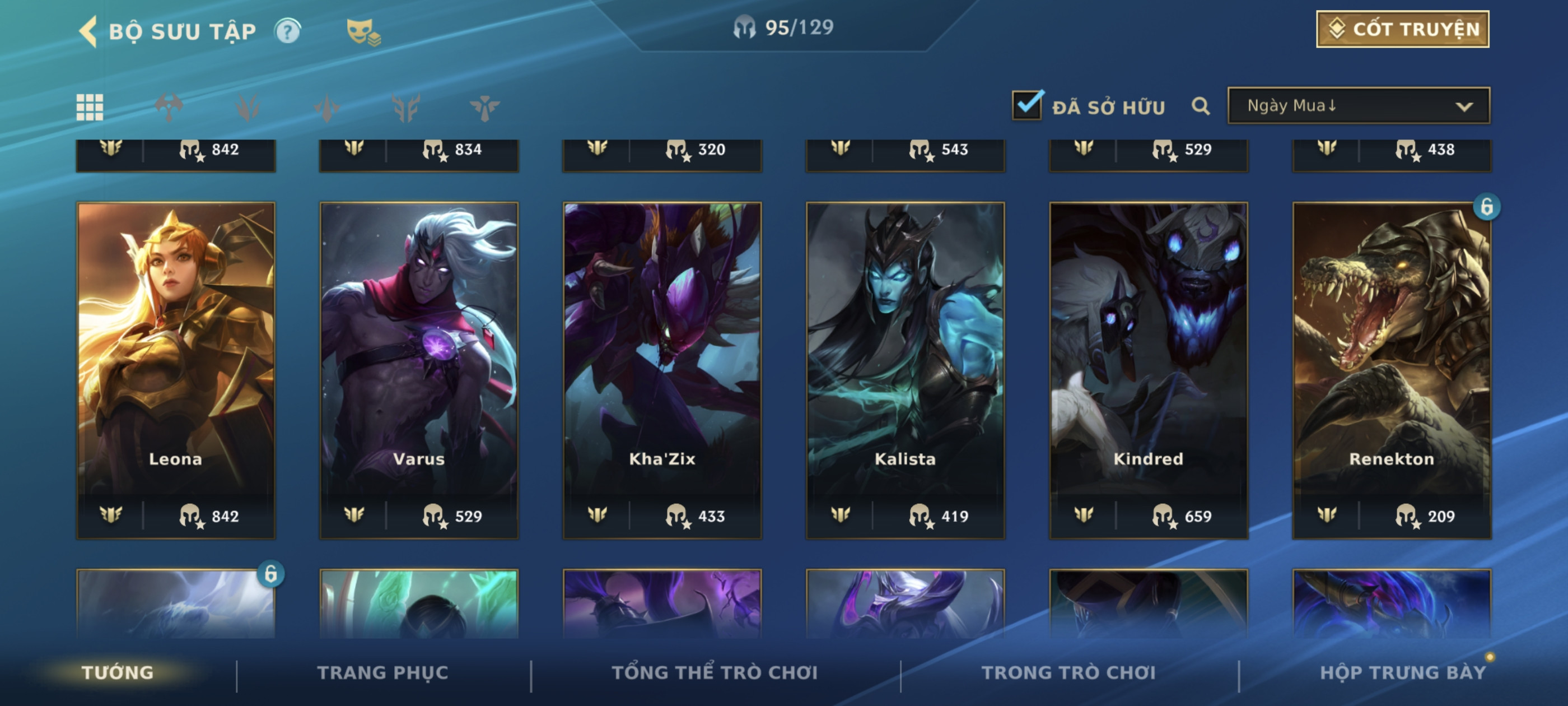Open the Renekton champion card
1568x706 pixels.
pyautogui.click(x=1392, y=370)
